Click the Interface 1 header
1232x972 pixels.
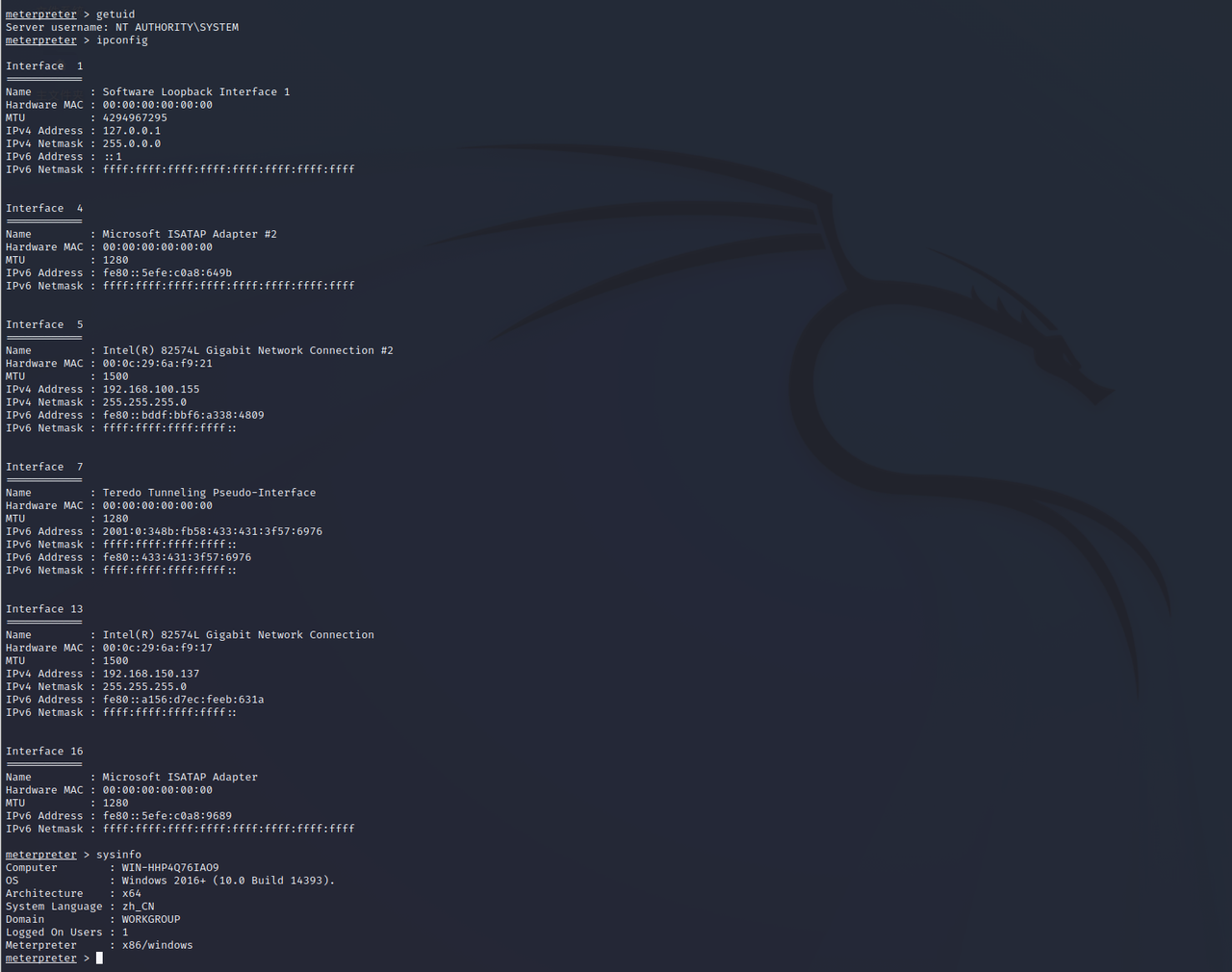(44, 66)
